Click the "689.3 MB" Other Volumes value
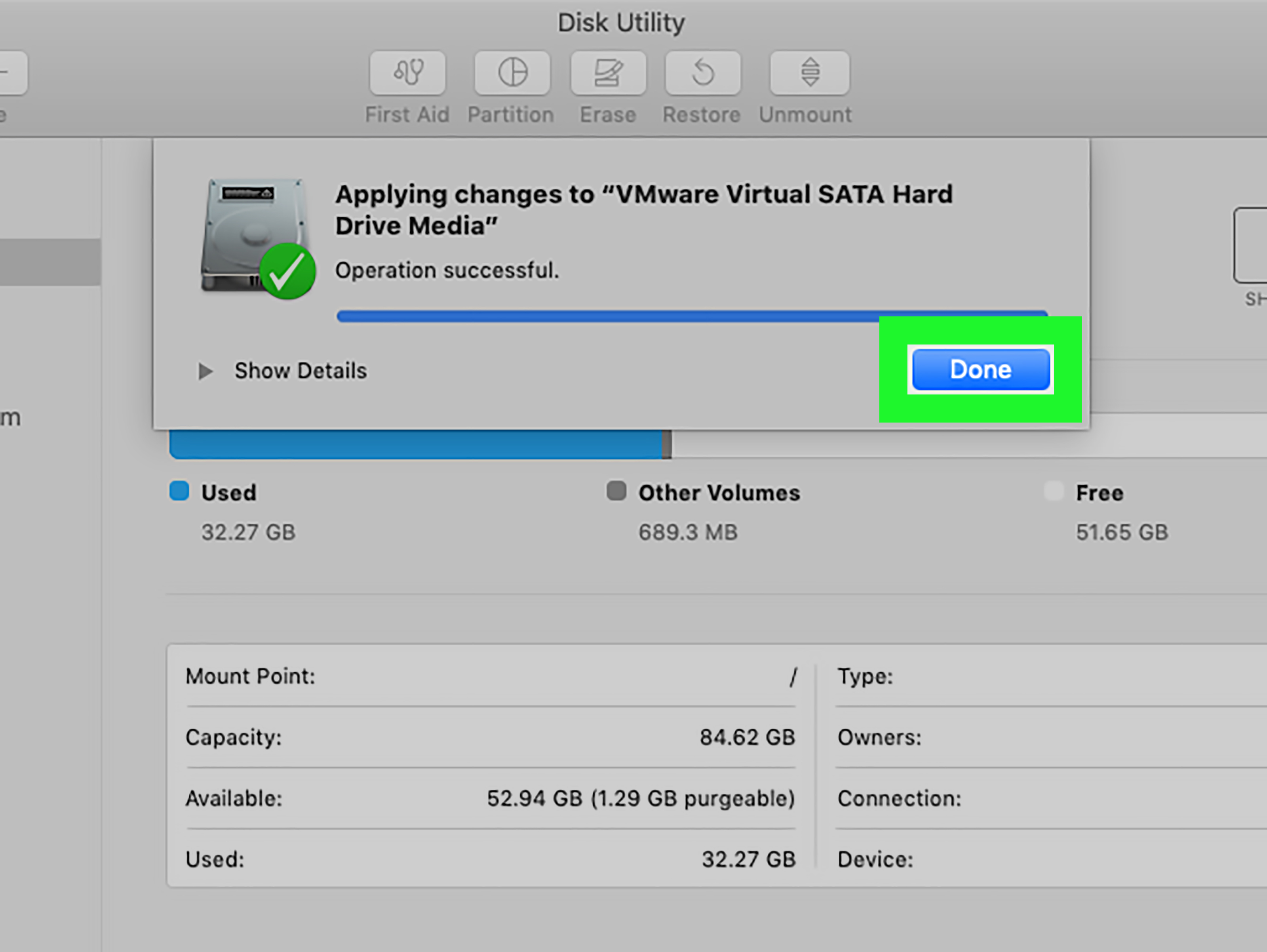This screenshot has width=1267, height=952. (688, 532)
